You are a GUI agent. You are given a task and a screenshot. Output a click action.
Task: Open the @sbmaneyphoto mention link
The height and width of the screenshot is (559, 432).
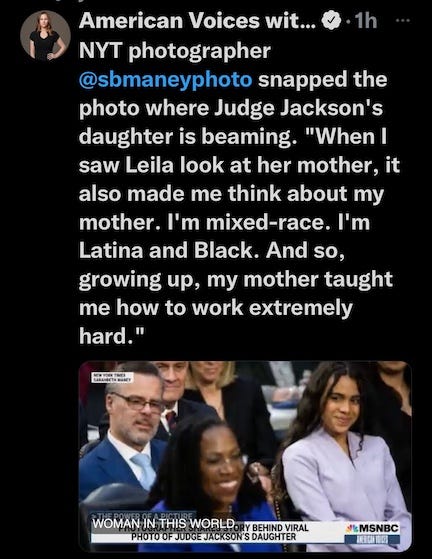pos(166,79)
